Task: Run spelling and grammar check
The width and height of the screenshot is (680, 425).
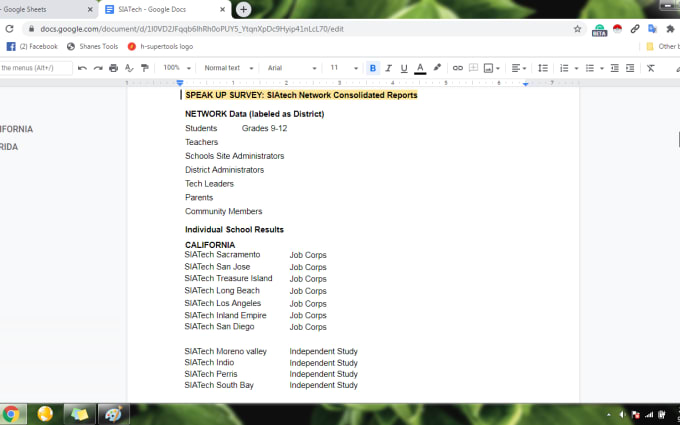Action: [x=129, y=68]
